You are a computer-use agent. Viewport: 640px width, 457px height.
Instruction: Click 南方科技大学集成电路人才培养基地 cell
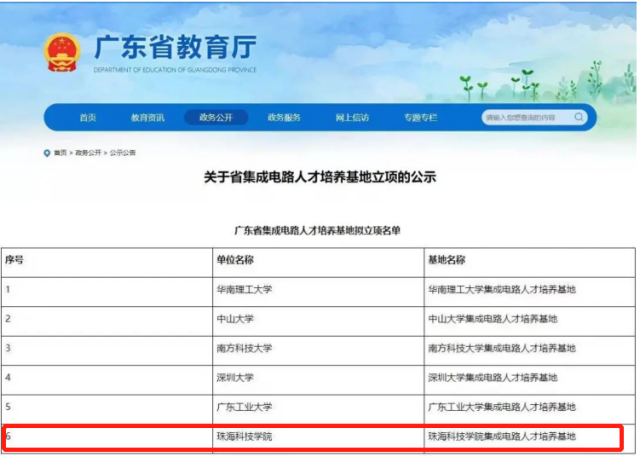point(530,351)
